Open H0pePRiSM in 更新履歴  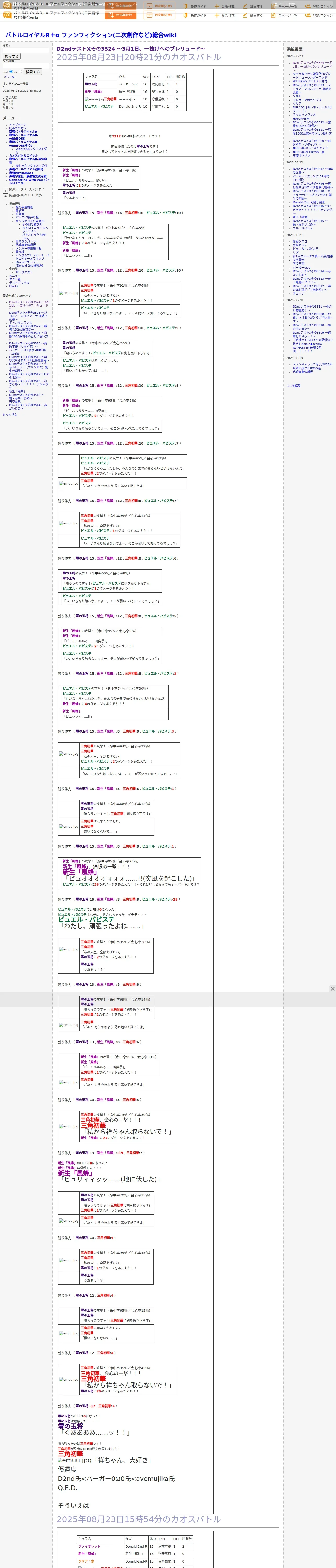click(x=301, y=119)
